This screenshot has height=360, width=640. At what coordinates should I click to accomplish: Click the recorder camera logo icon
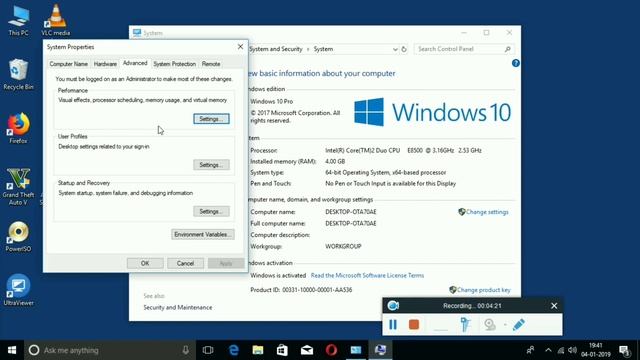(x=393, y=305)
